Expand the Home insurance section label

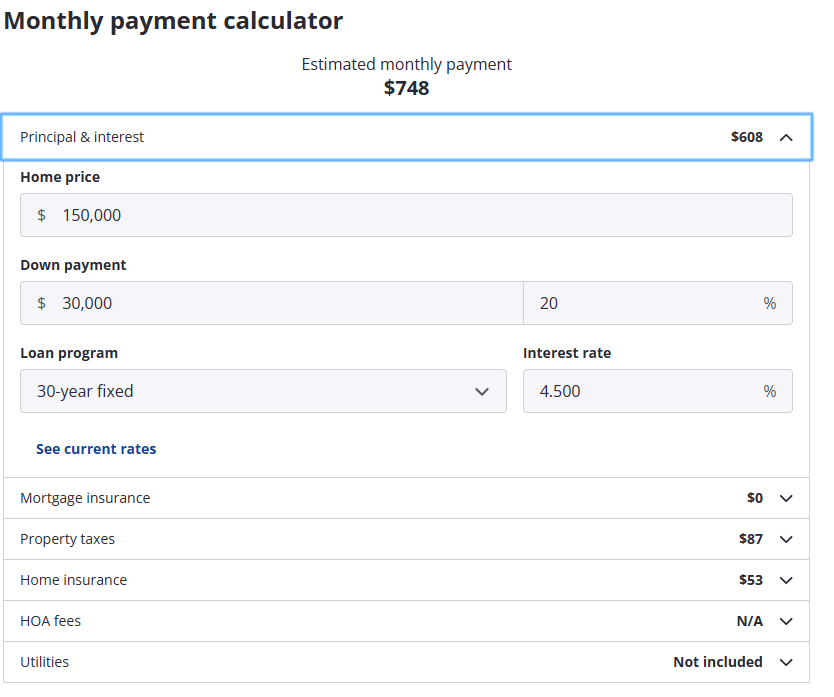click(x=73, y=580)
